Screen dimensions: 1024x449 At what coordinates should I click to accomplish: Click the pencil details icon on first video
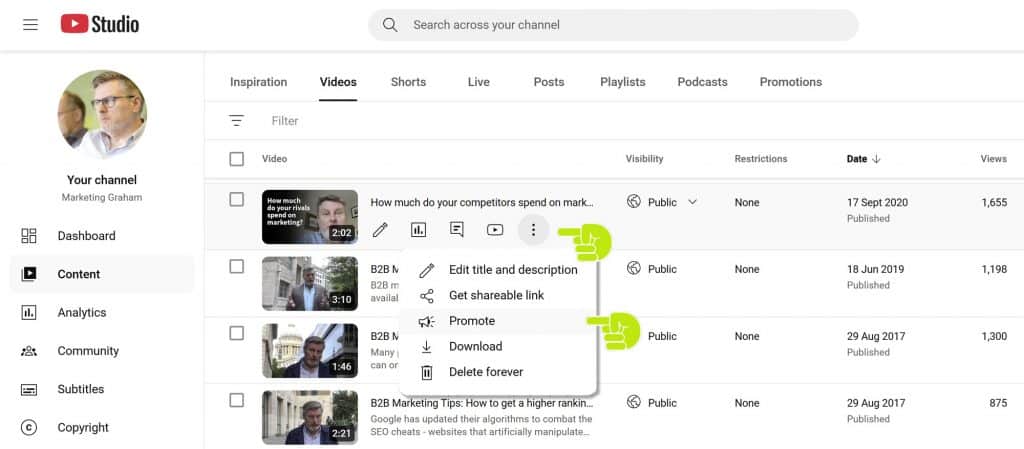point(380,230)
